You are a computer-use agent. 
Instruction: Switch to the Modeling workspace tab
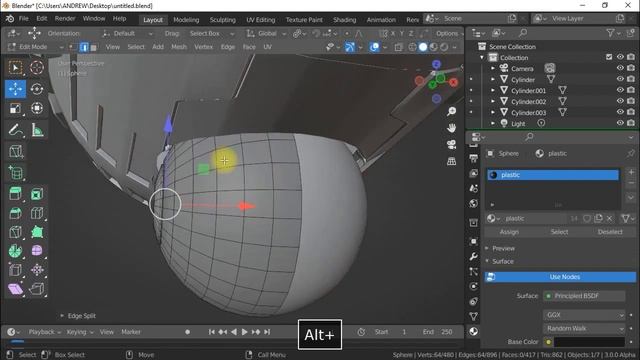coord(186,20)
